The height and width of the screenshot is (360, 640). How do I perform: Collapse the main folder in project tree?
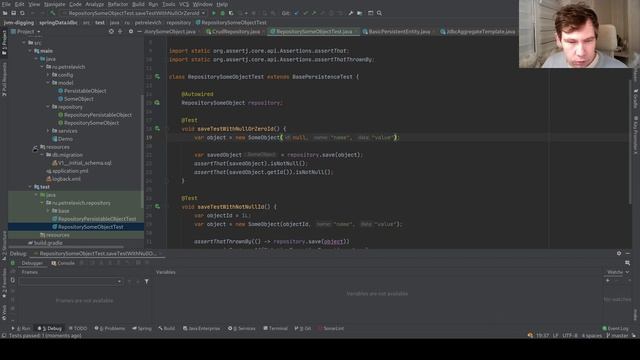(30, 51)
